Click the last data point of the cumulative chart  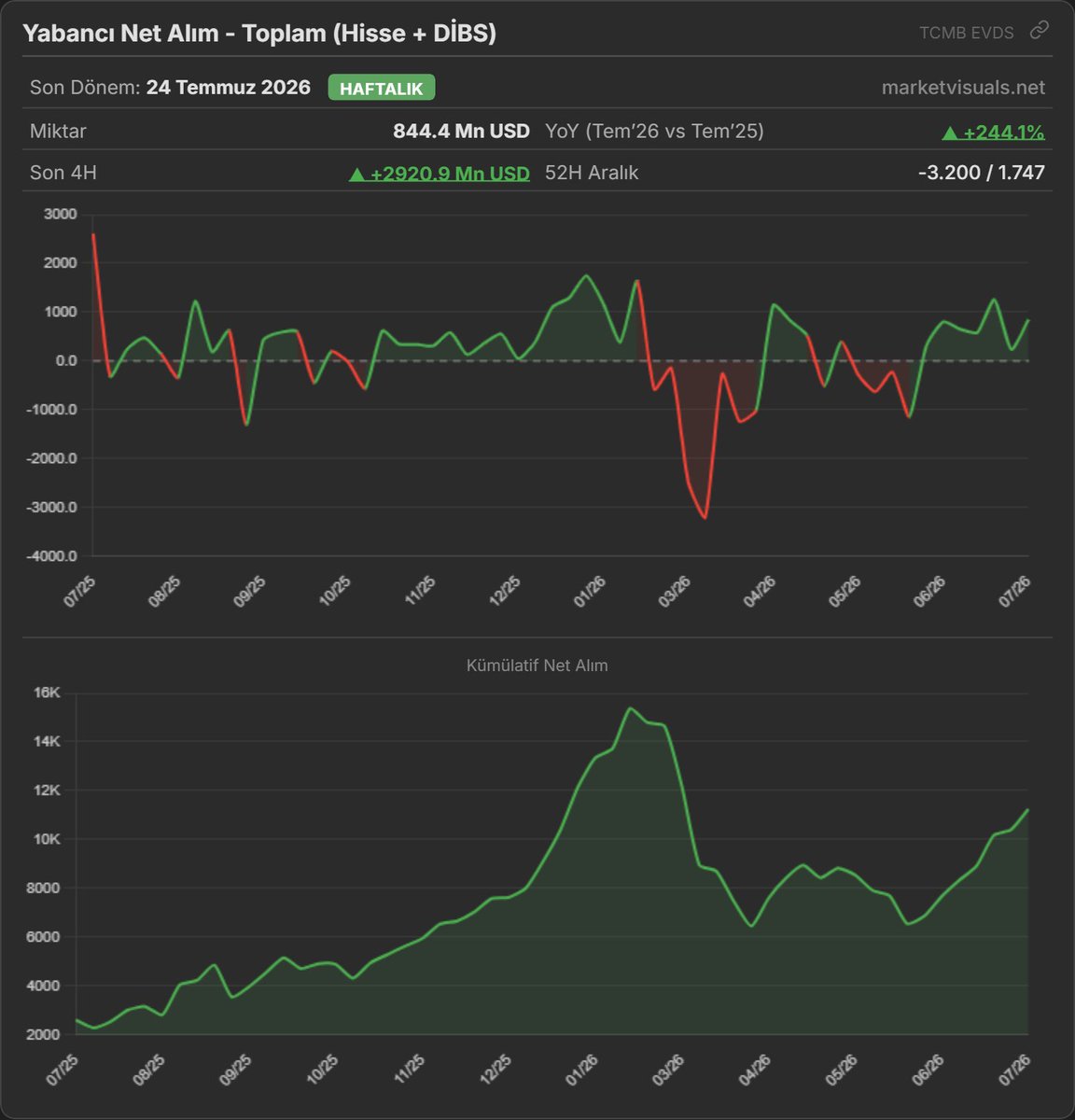1027,810
